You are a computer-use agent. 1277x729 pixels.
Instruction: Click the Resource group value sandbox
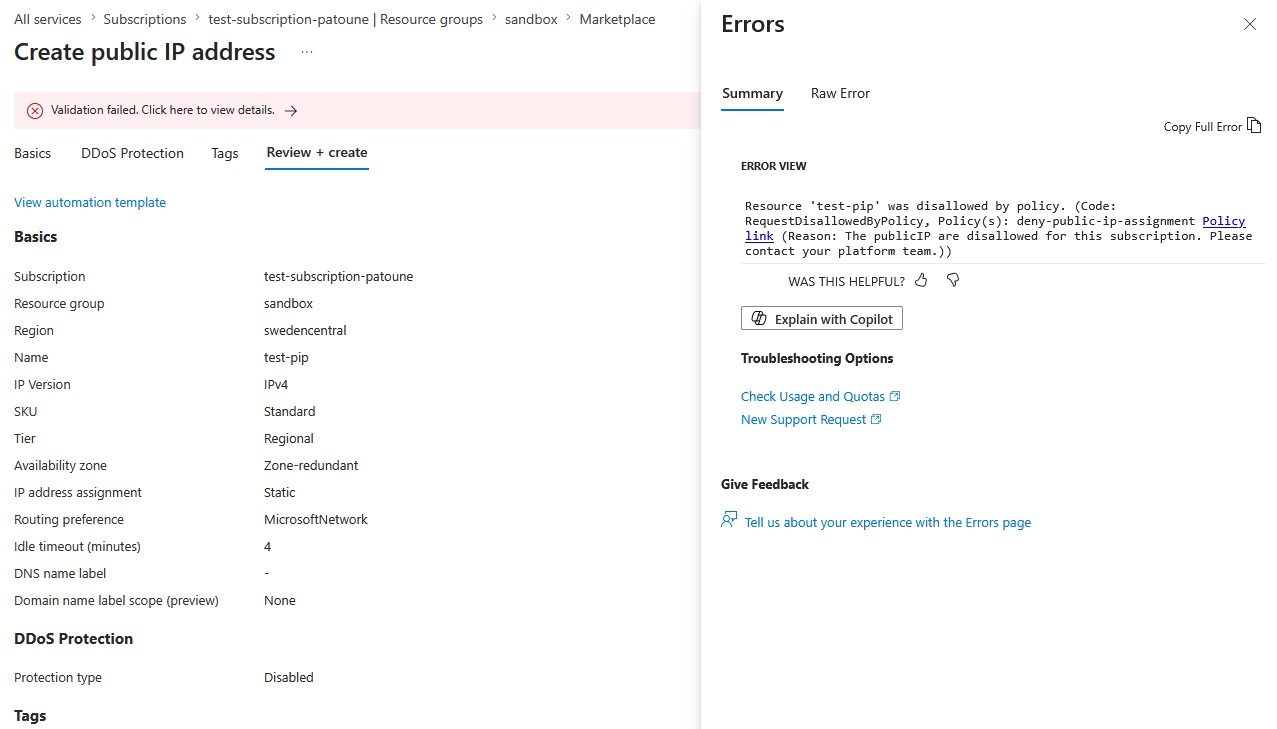288,303
